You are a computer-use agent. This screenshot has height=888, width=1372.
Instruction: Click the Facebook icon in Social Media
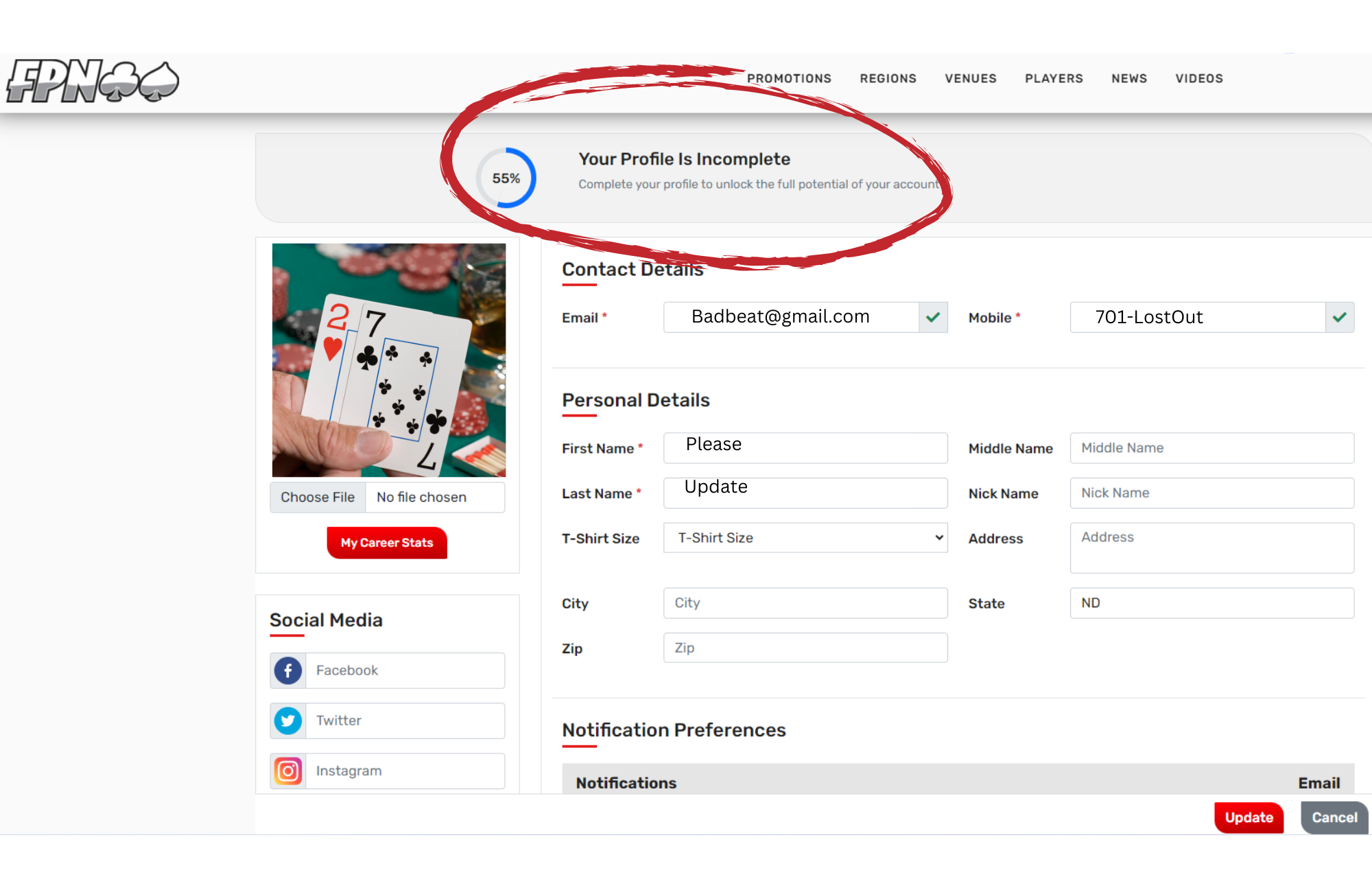287,670
